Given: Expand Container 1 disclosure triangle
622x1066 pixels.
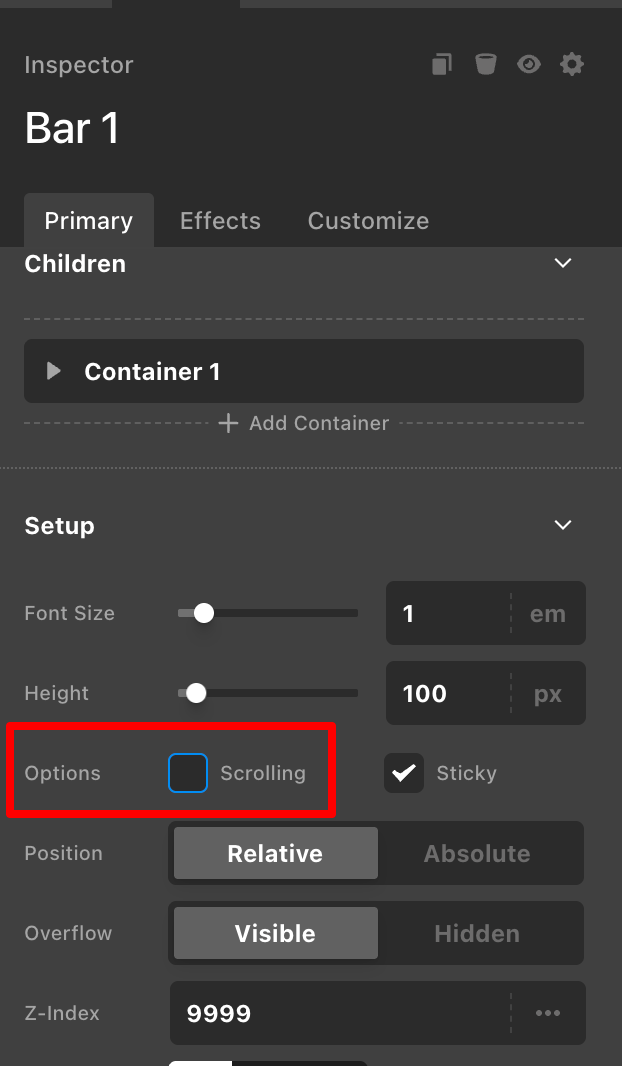Looking at the screenshot, I should point(54,371).
